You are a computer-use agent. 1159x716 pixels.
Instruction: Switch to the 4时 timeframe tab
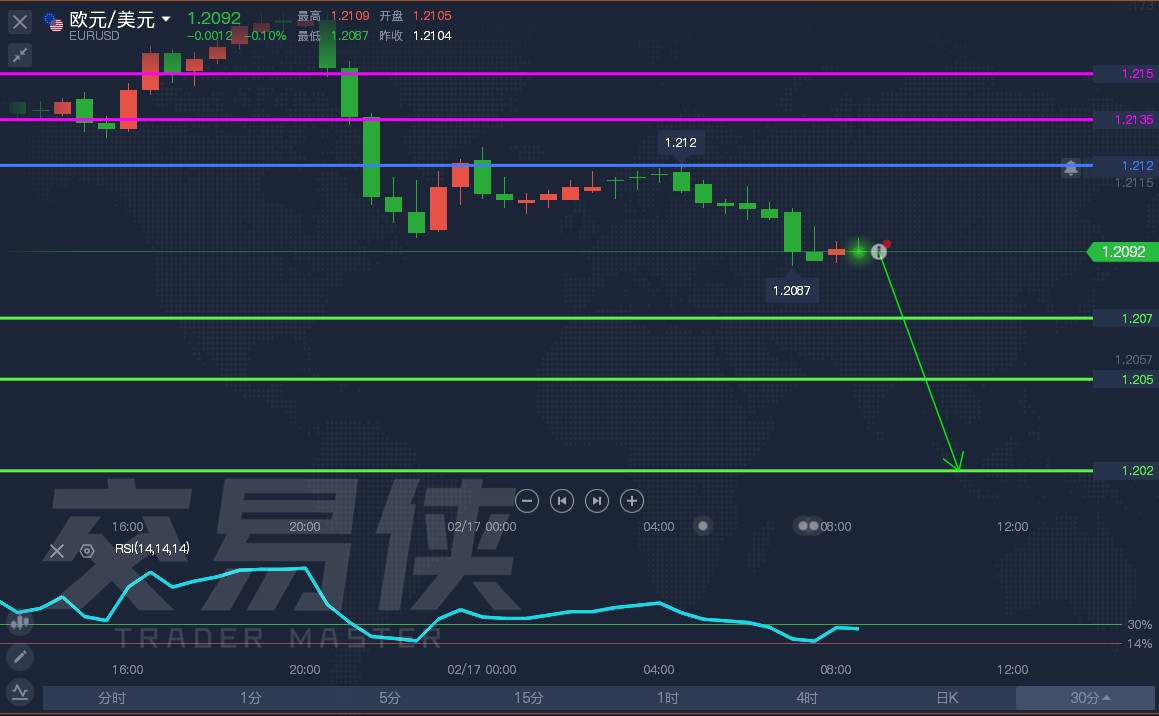tap(806, 698)
